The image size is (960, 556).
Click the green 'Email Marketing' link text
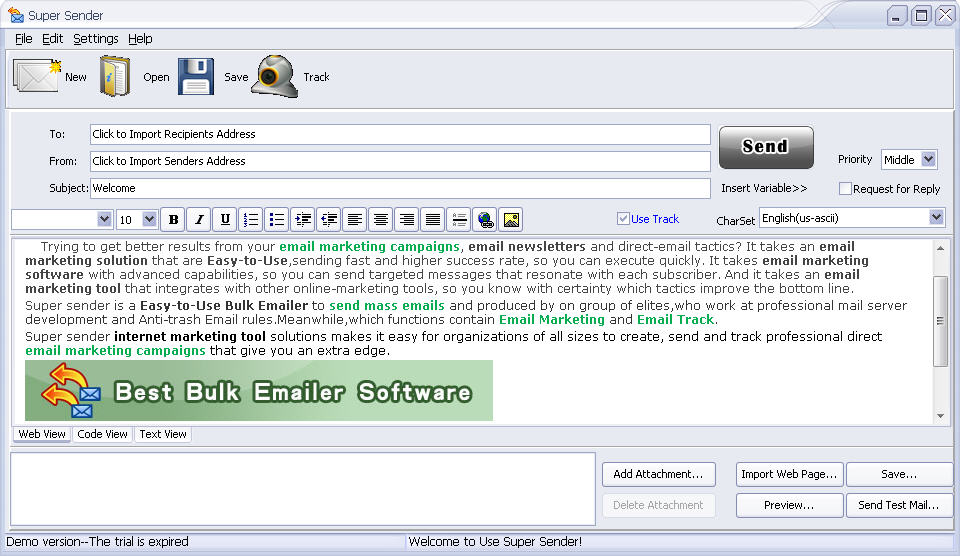click(552, 319)
